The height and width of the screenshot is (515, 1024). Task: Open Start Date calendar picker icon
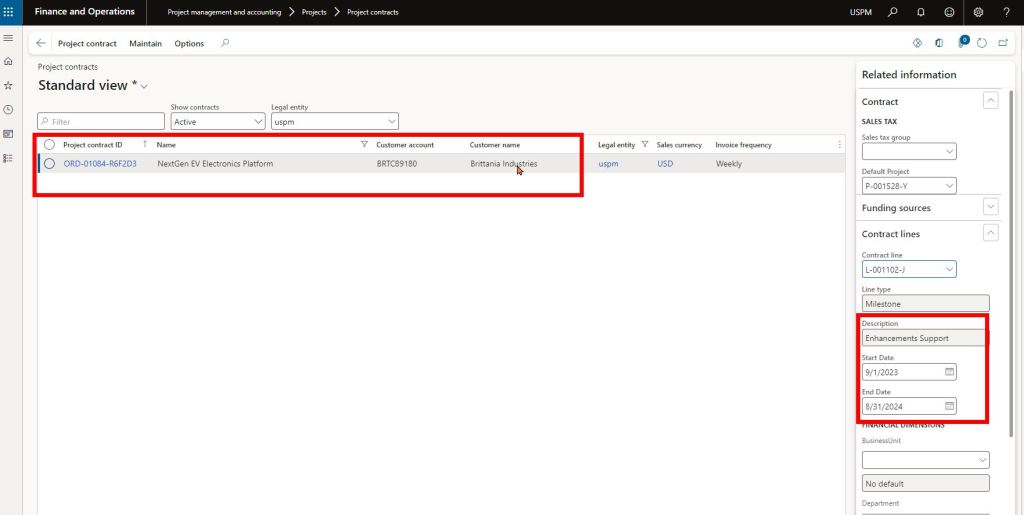coord(950,372)
